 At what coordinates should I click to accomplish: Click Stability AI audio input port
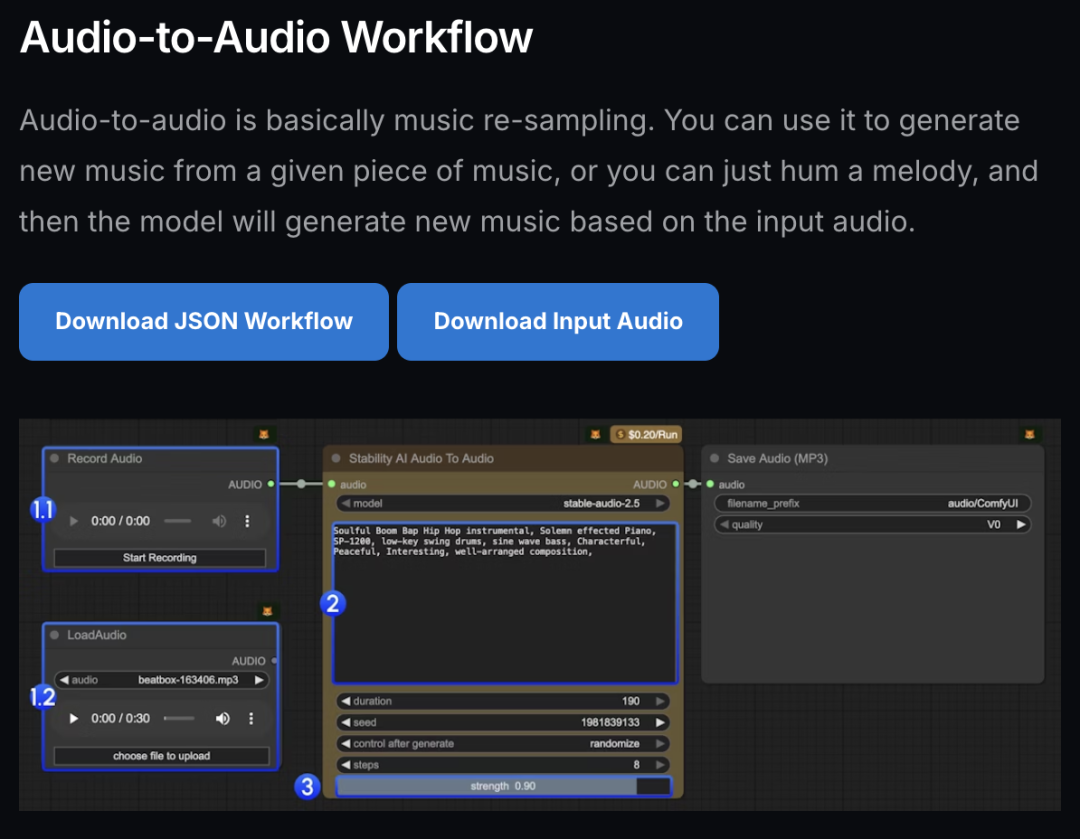click(x=331, y=484)
